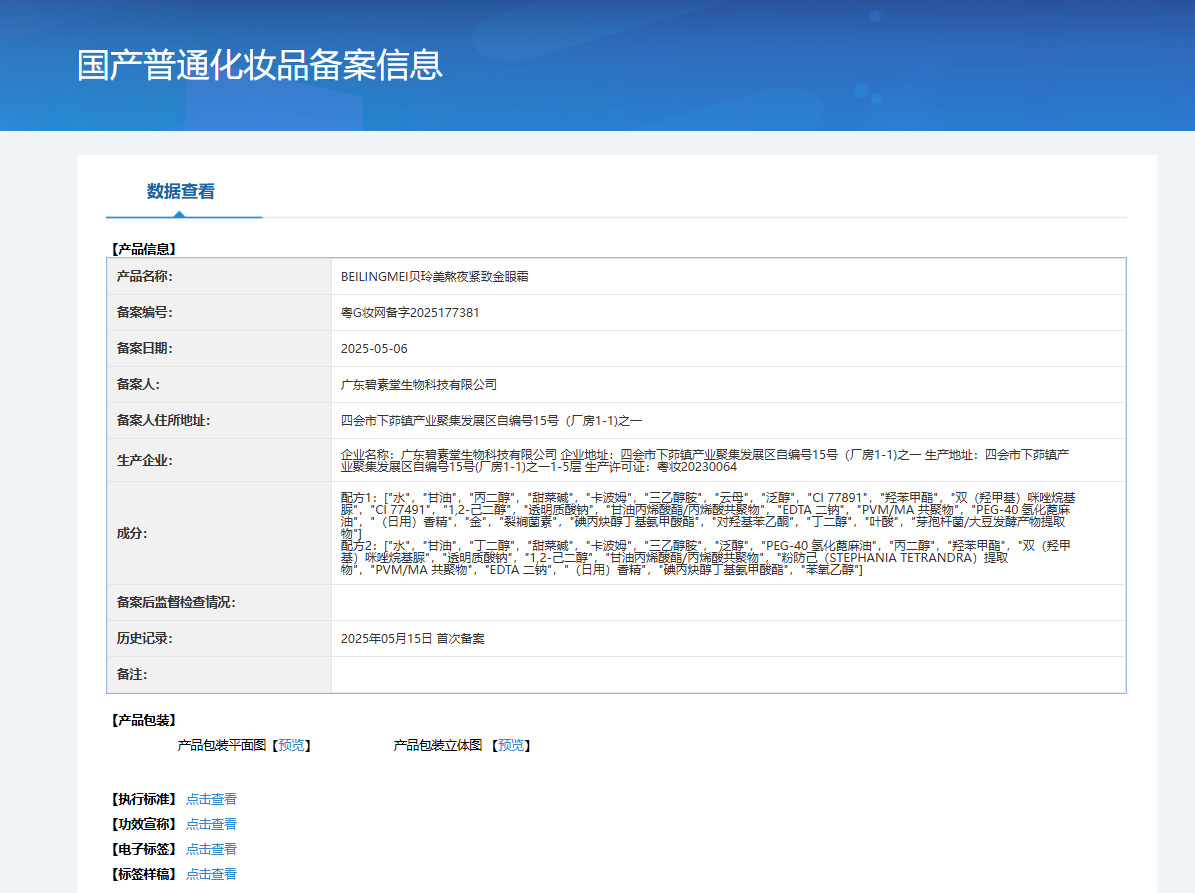
Task: Click the 产品包装平面图 label text
Action: [x=222, y=745]
